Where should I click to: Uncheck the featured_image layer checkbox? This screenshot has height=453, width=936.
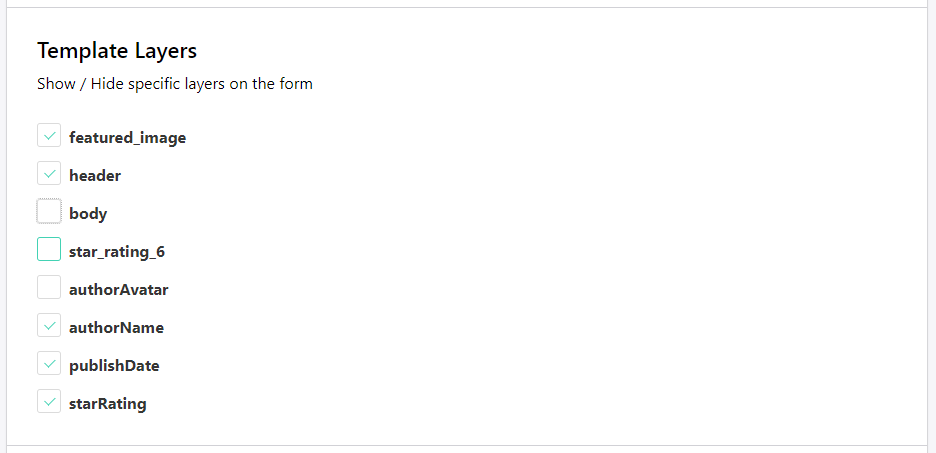(49, 136)
